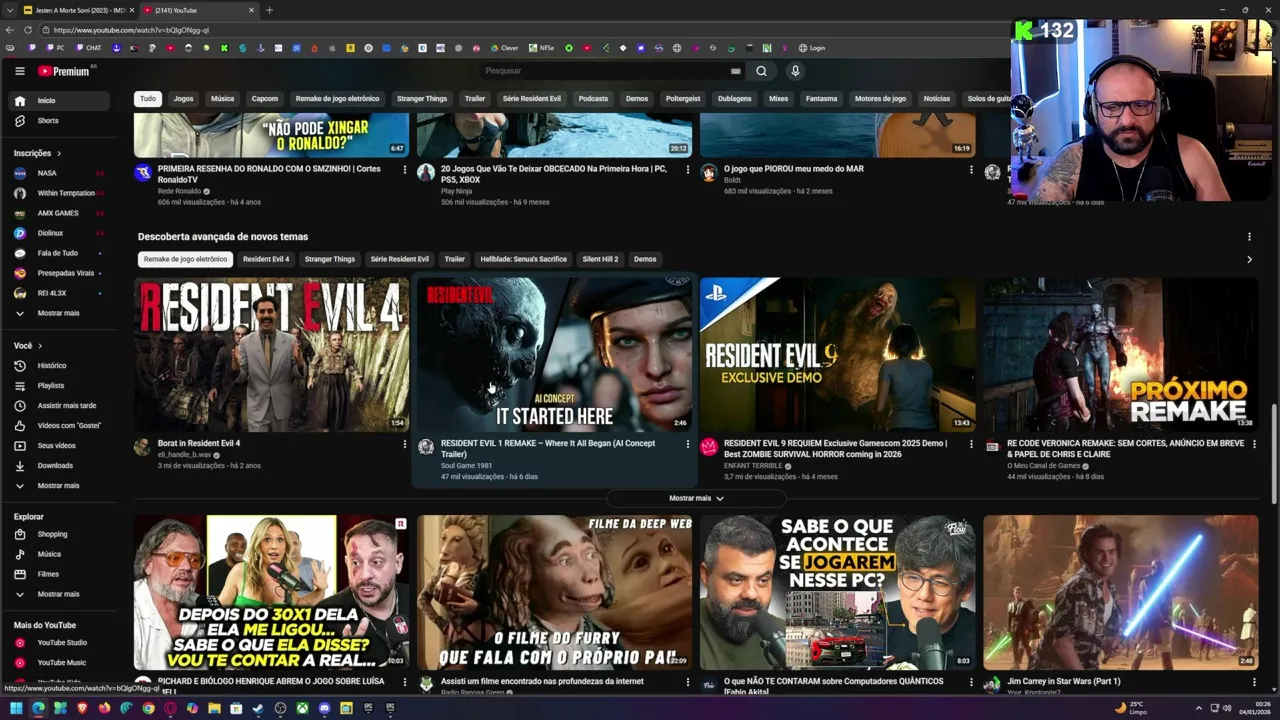Open options for Descoberta avançada section
The width and height of the screenshot is (1280, 720).
tap(1249, 237)
